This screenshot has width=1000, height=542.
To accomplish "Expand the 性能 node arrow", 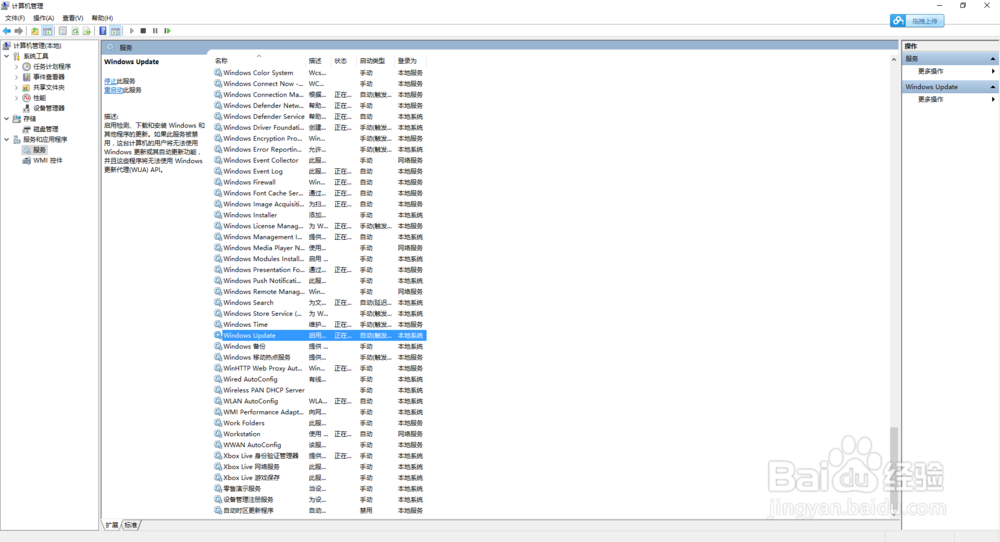I will (x=17, y=98).
